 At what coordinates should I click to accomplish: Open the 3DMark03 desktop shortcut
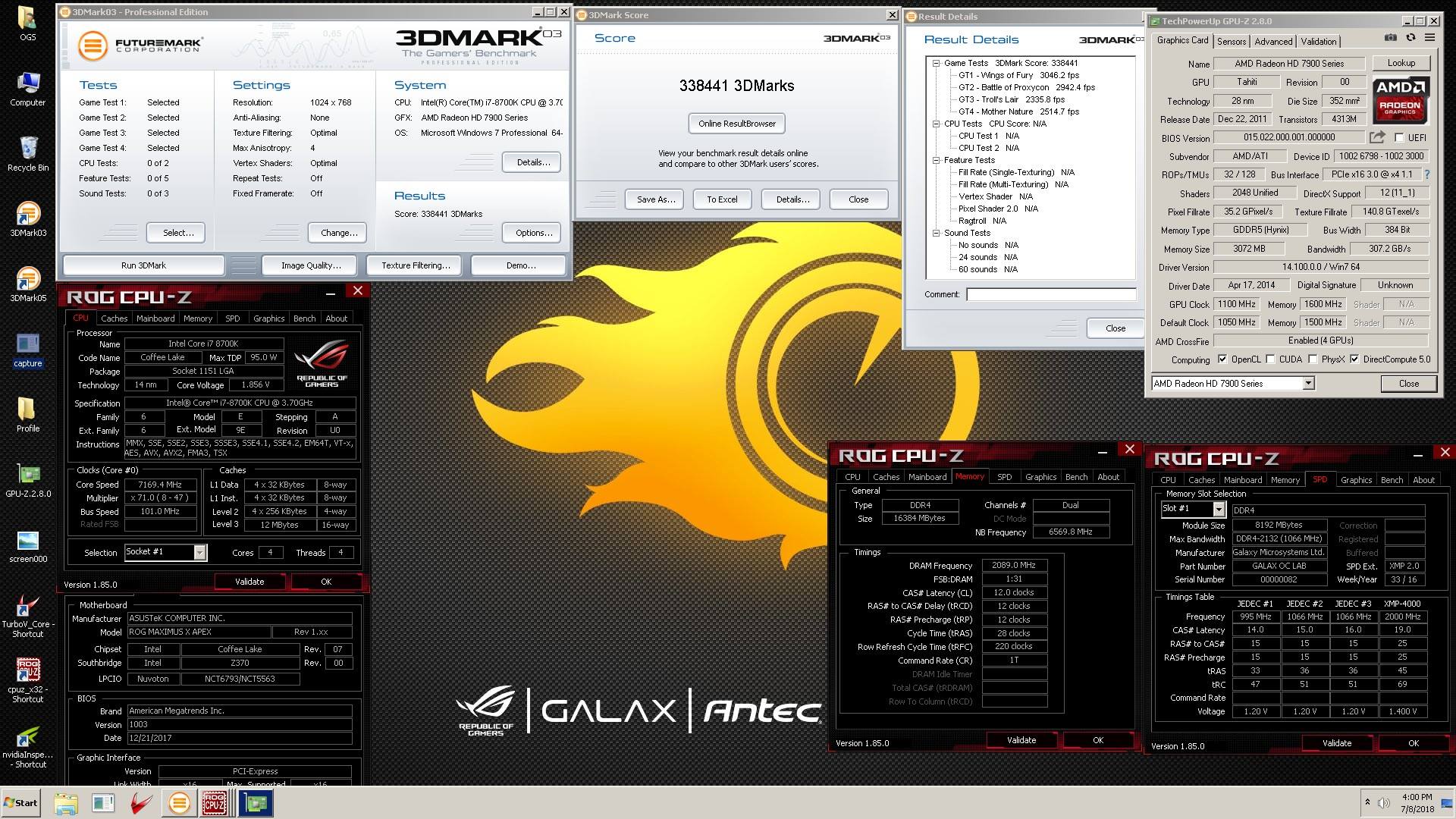pos(28,220)
